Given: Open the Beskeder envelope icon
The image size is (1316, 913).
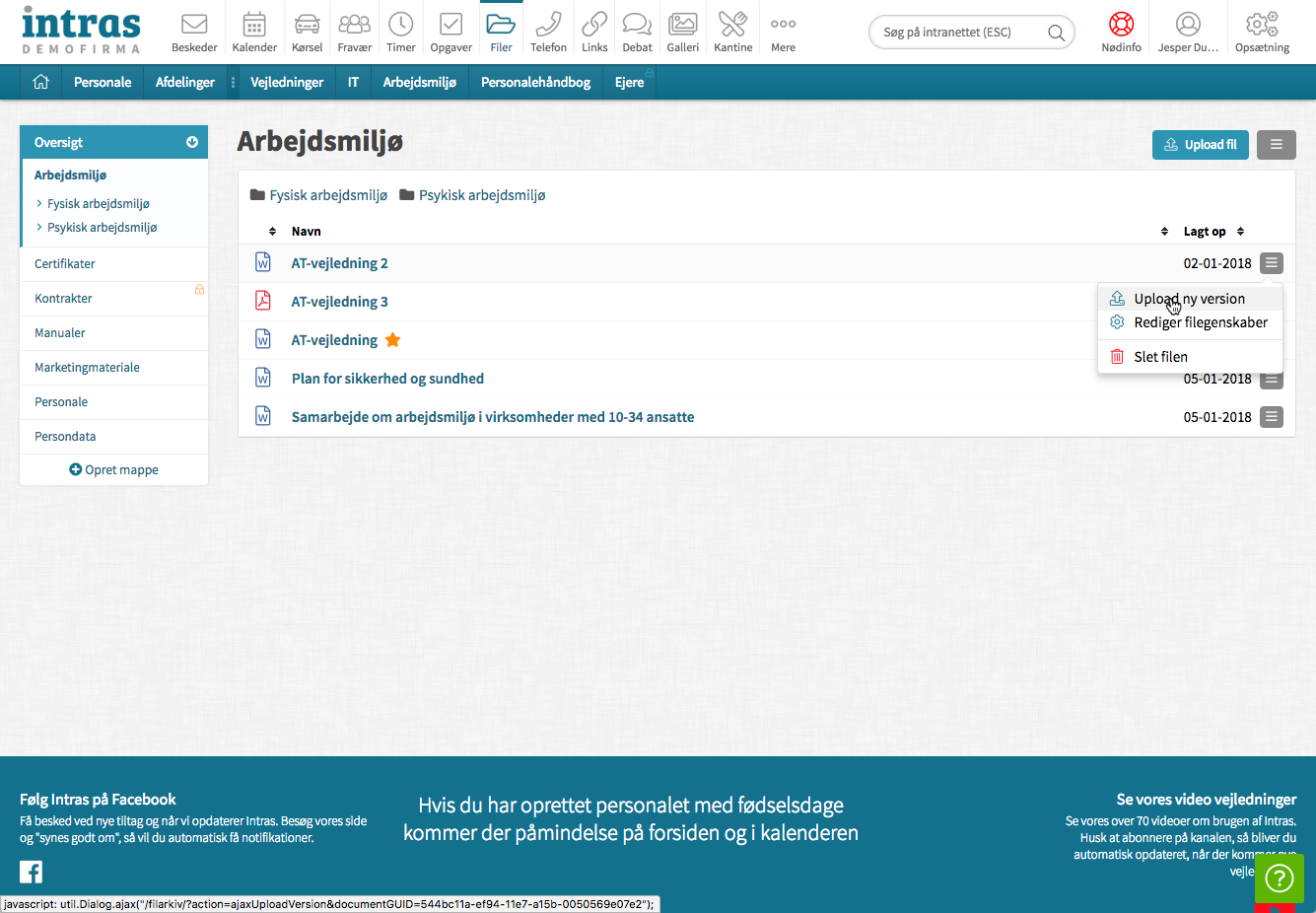Looking at the screenshot, I should (194, 25).
